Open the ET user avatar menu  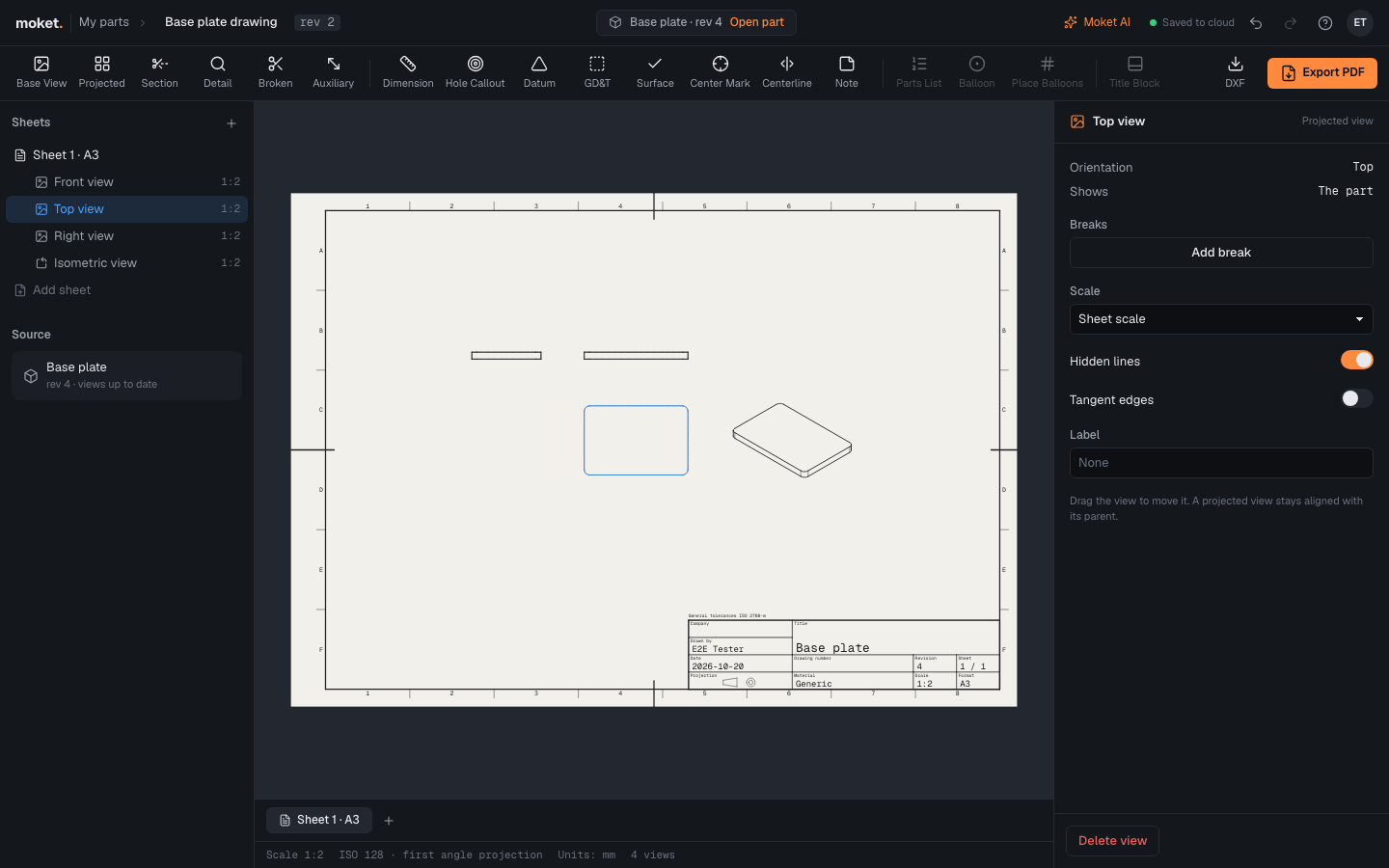click(x=1360, y=23)
